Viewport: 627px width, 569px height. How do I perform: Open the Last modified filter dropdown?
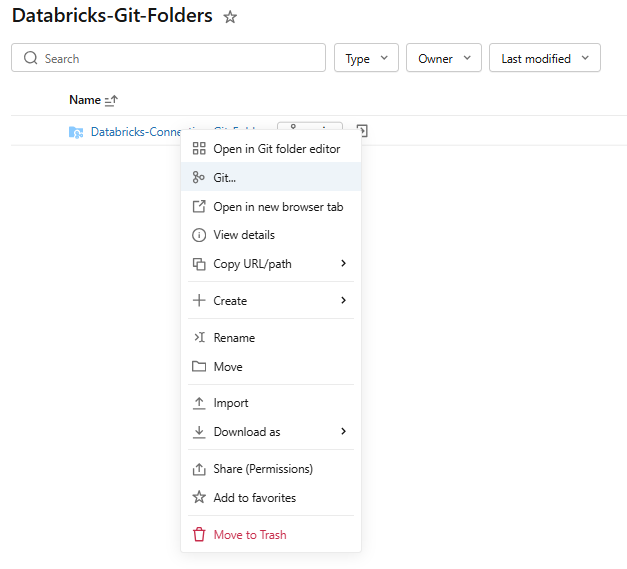545,58
